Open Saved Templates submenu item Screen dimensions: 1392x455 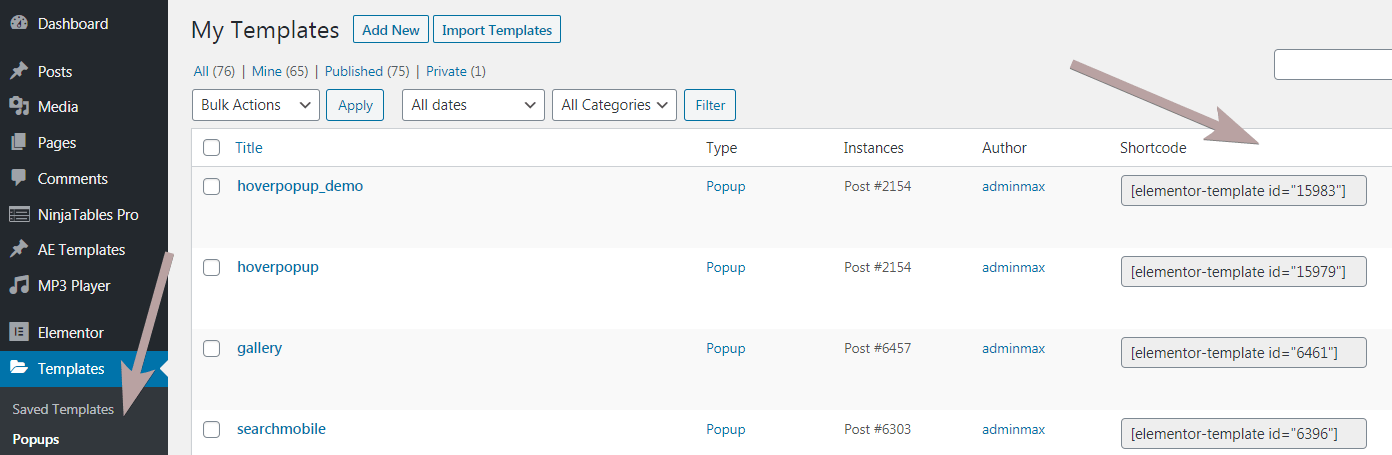[x=63, y=409]
